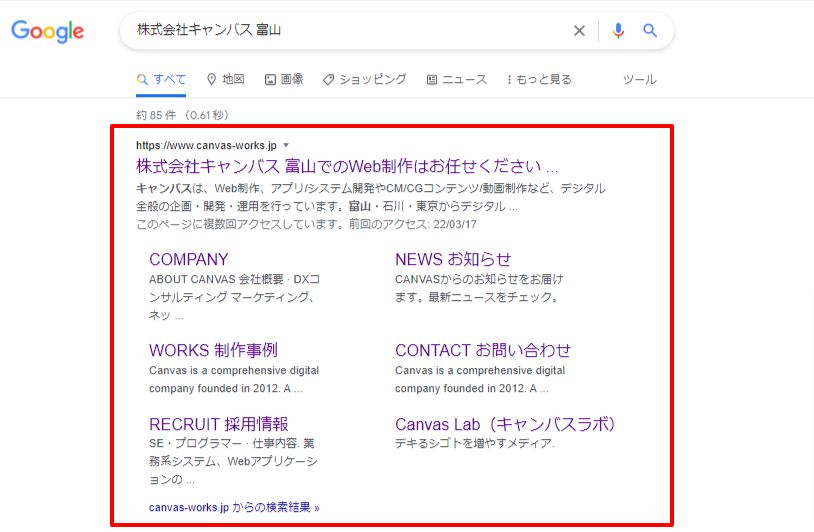The height and width of the screenshot is (532, 814).
Task: Open the Canvas Lab（キャンバスラボ） sitelink
Action: pos(506,424)
